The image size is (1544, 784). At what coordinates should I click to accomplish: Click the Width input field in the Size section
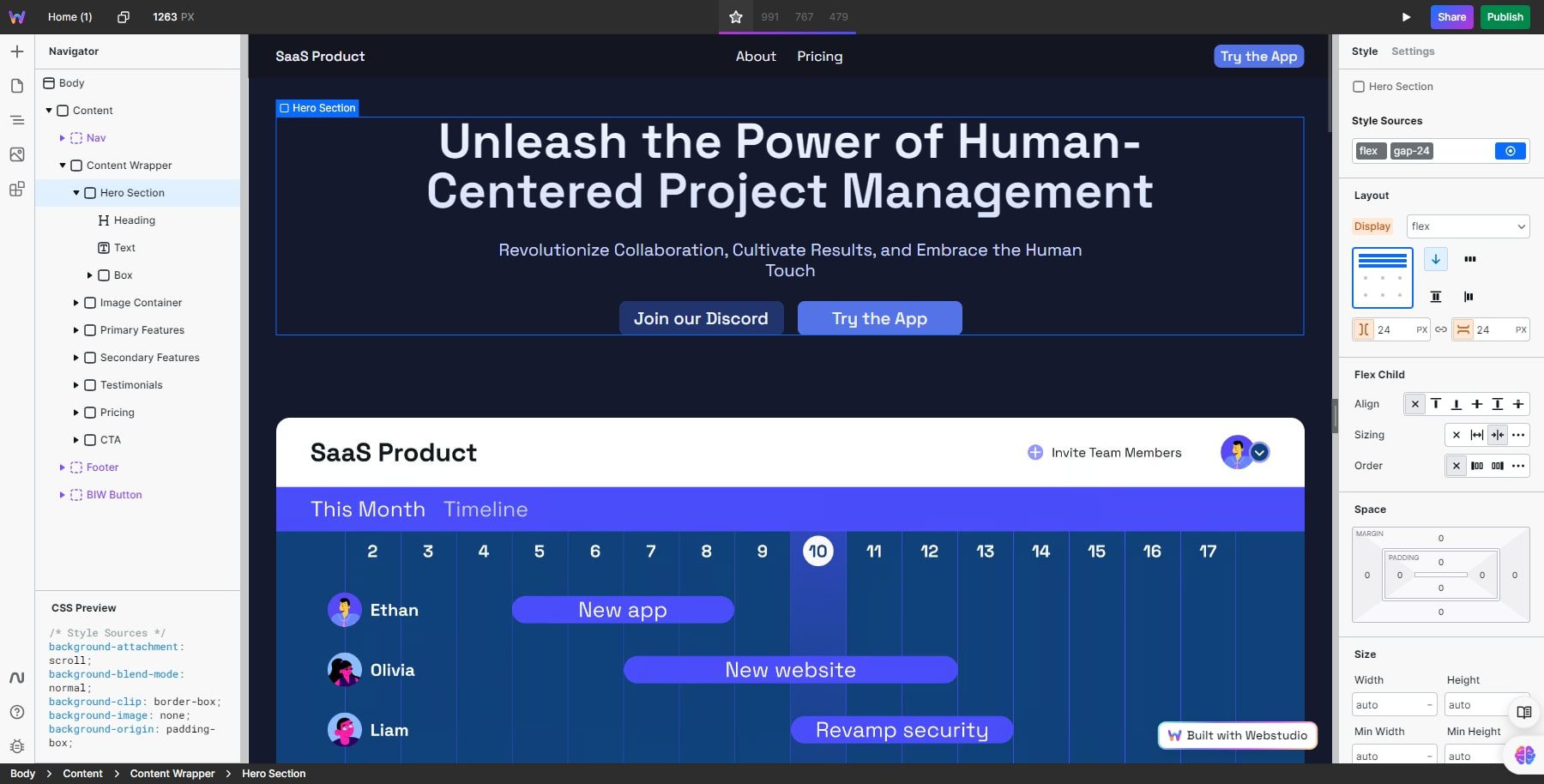tap(1393, 704)
